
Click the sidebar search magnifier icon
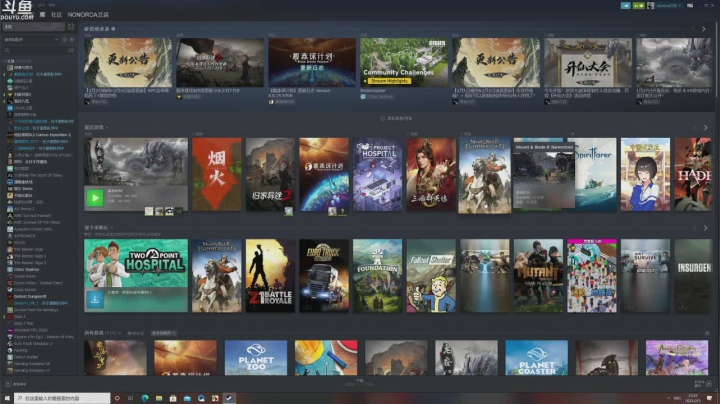pyautogui.click(x=7, y=50)
